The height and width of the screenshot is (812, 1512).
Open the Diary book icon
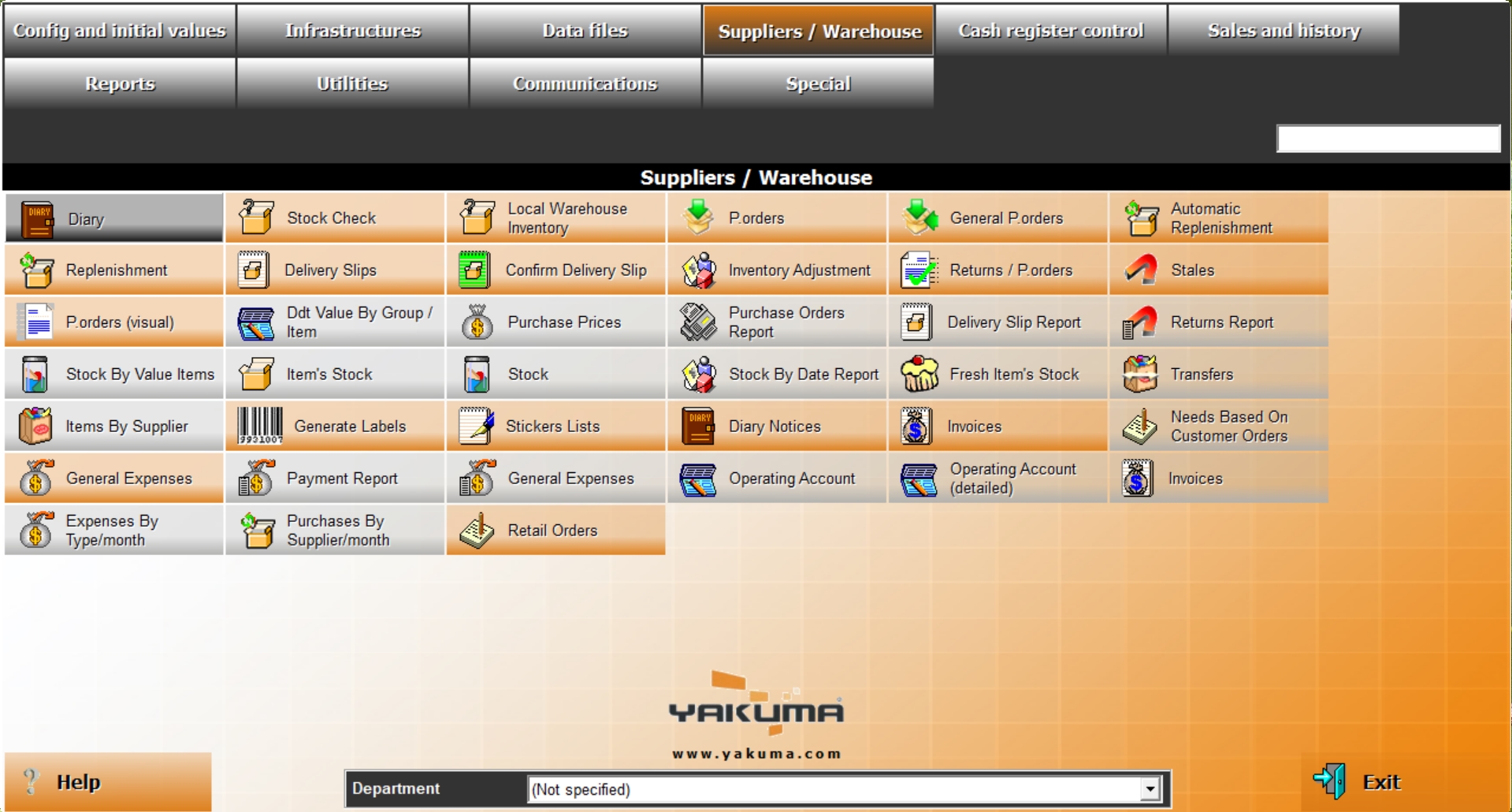click(x=37, y=218)
